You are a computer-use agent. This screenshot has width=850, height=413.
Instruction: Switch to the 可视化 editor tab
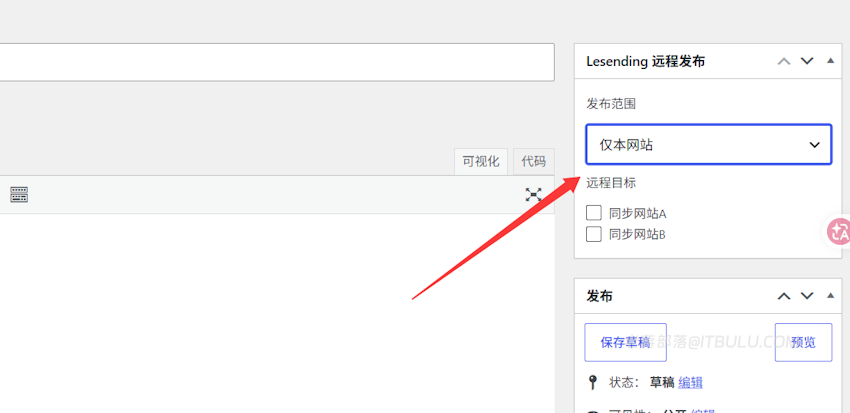481,162
